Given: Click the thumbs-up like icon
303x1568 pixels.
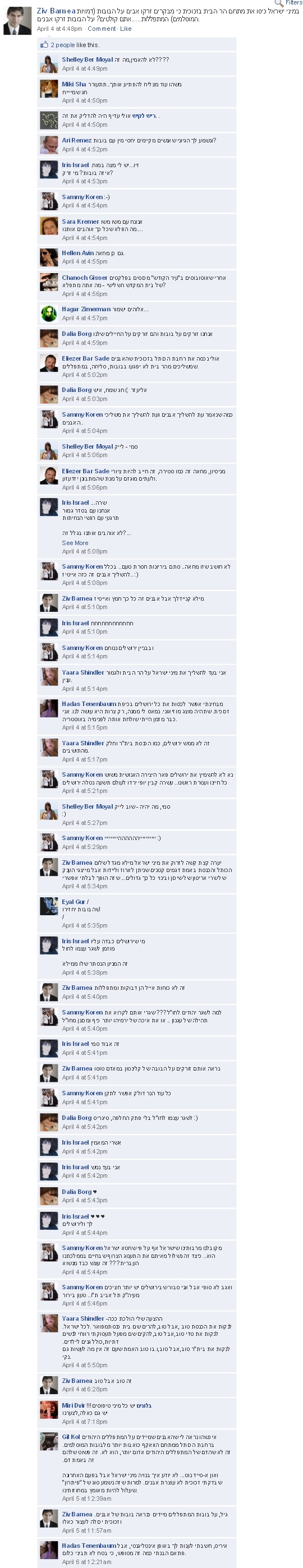Looking at the screenshot, I should [x=44, y=44].
